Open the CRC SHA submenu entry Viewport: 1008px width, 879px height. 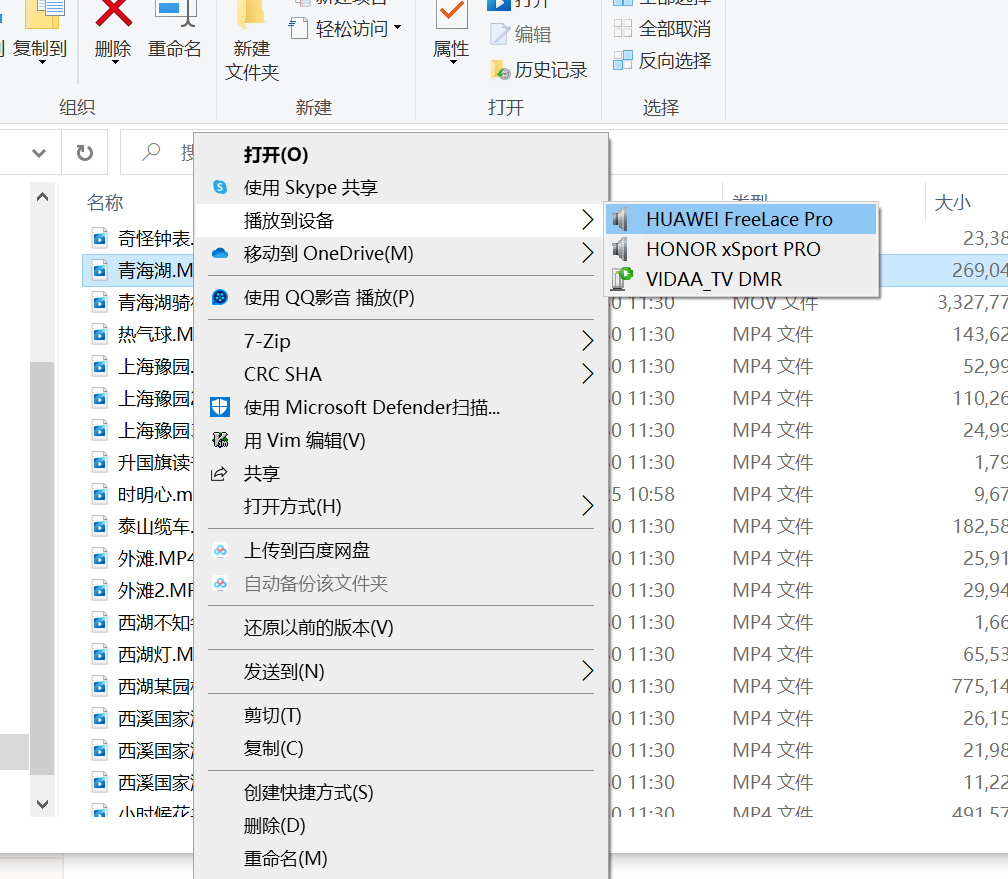[401, 374]
